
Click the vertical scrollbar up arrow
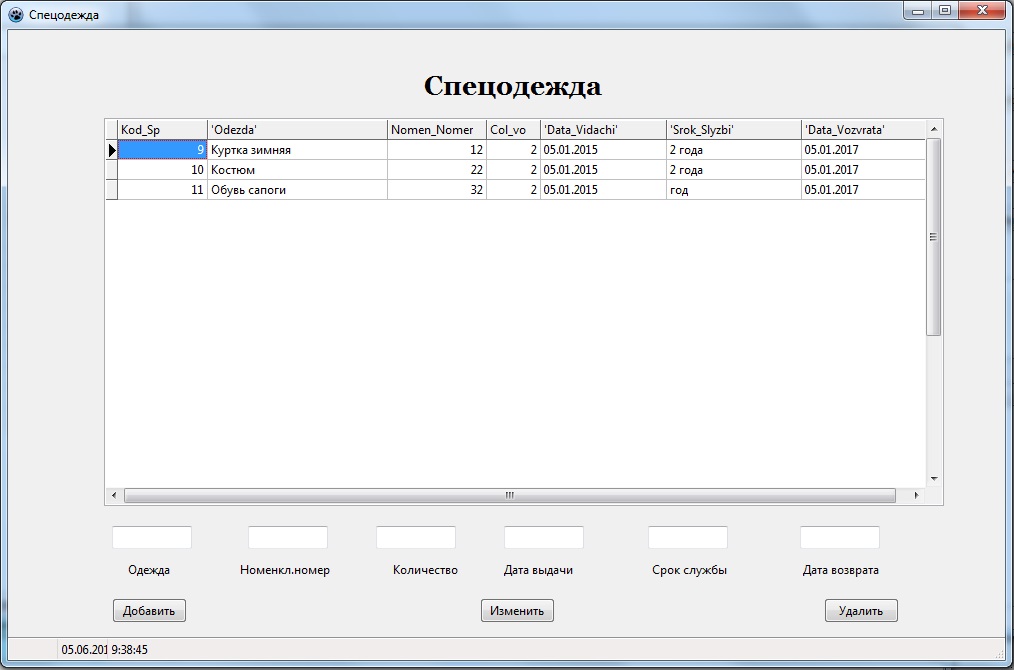click(x=934, y=129)
